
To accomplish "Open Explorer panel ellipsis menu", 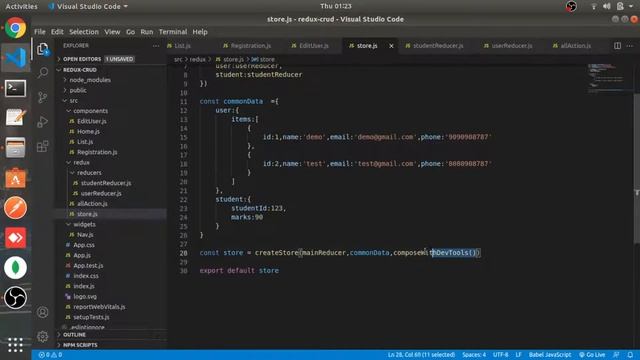I will (x=156, y=46).
